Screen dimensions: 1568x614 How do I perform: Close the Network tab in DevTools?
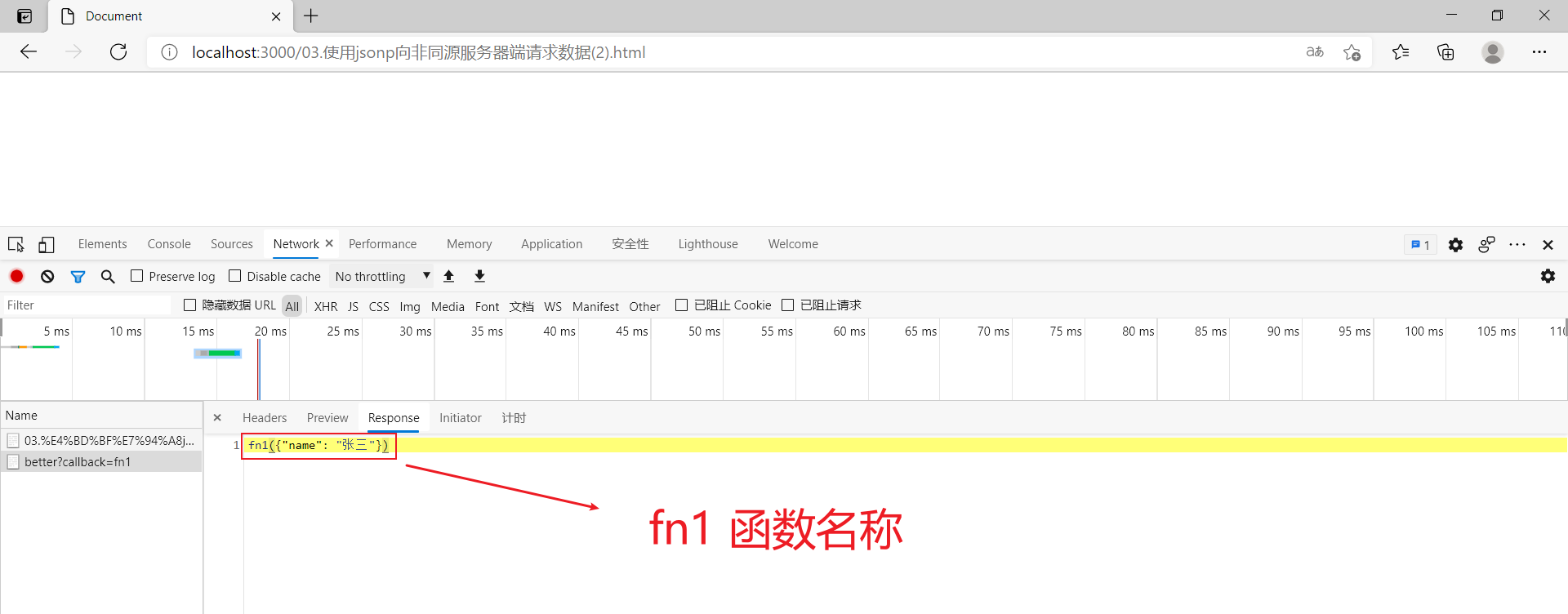(x=329, y=243)
